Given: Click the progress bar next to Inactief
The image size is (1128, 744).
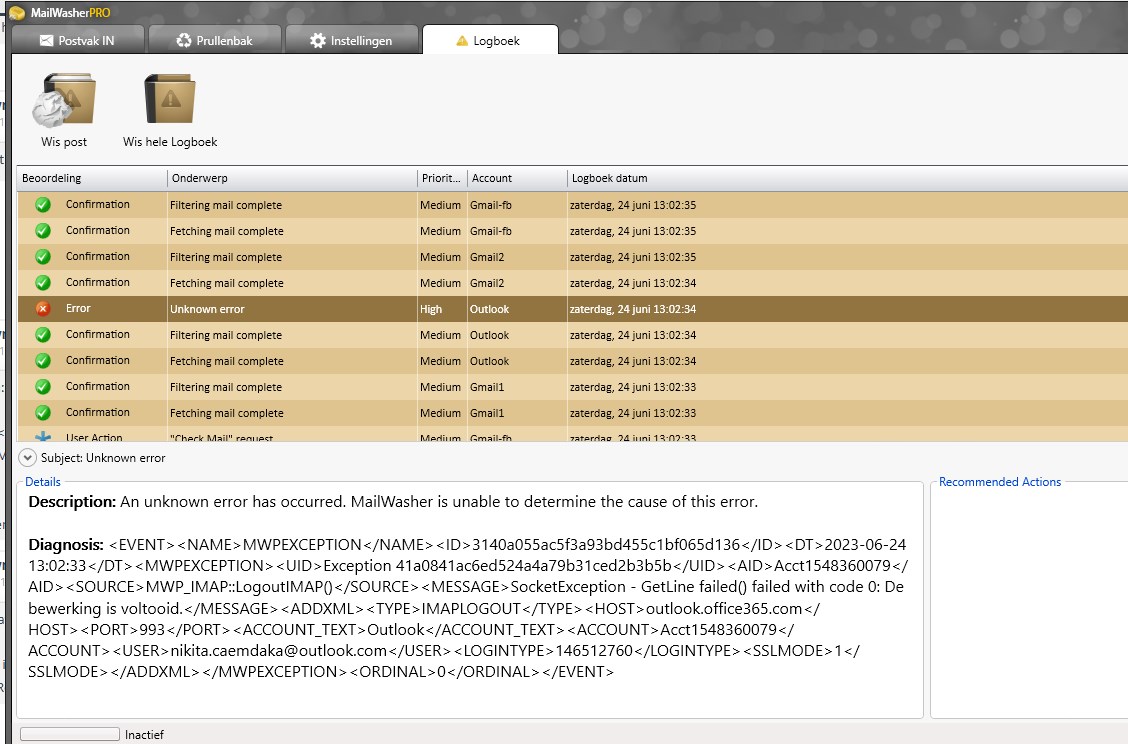Looking at the screenshot, I should [x=70, y=734].
